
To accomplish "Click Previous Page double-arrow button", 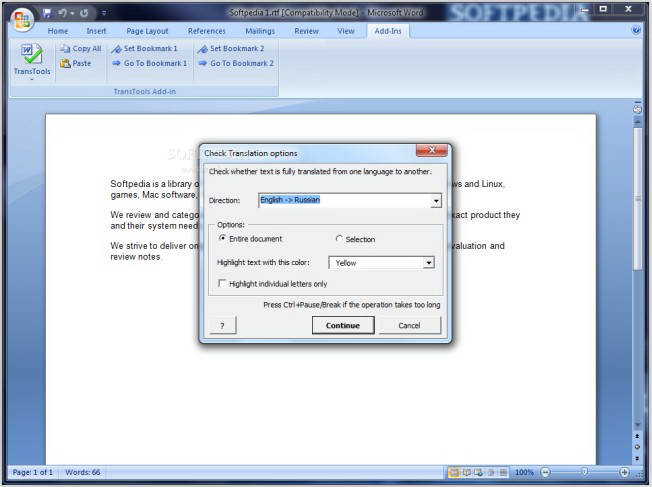I will (637, 436).
